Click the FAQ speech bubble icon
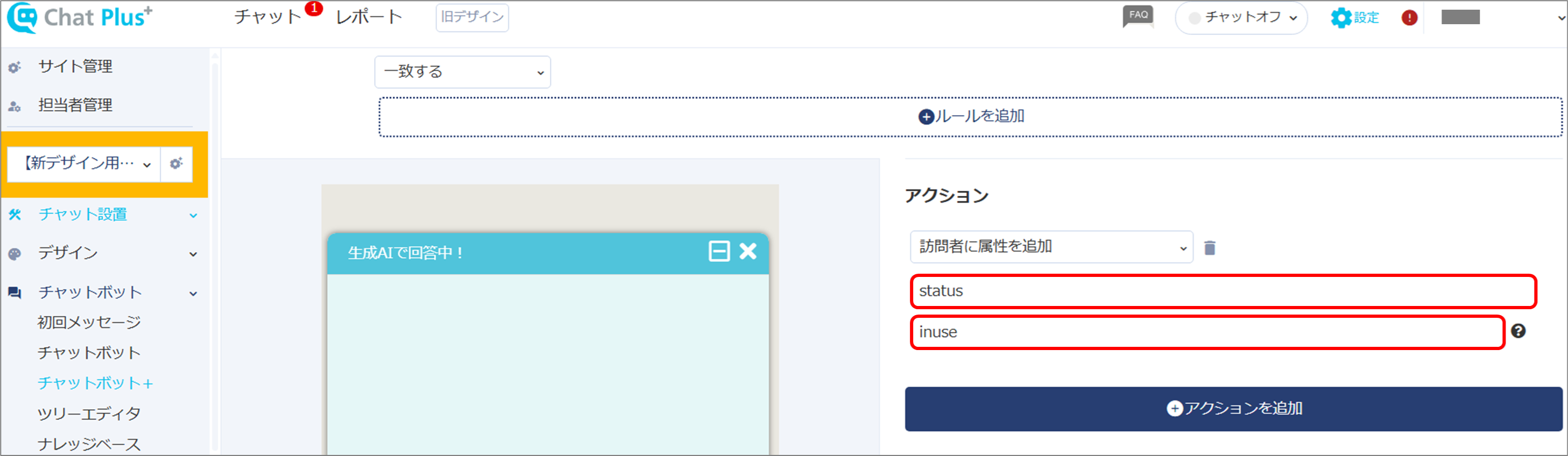This screenshot has width=1568, height=456. tap(1138, 17)
